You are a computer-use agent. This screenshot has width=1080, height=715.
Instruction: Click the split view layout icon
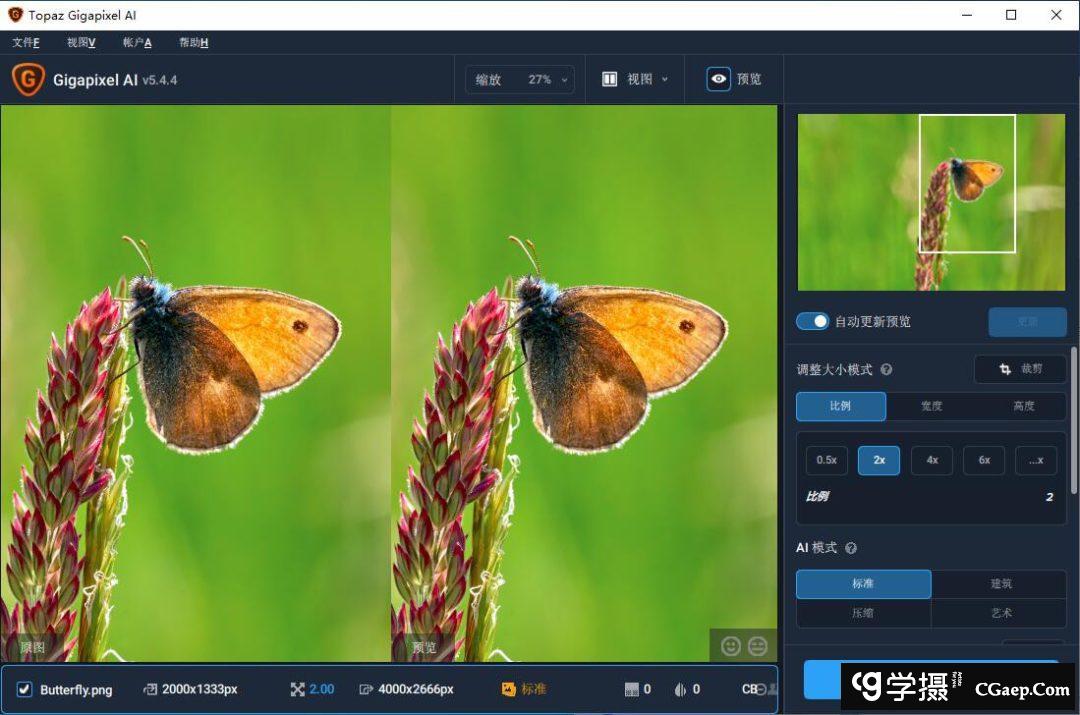point(609,79)
